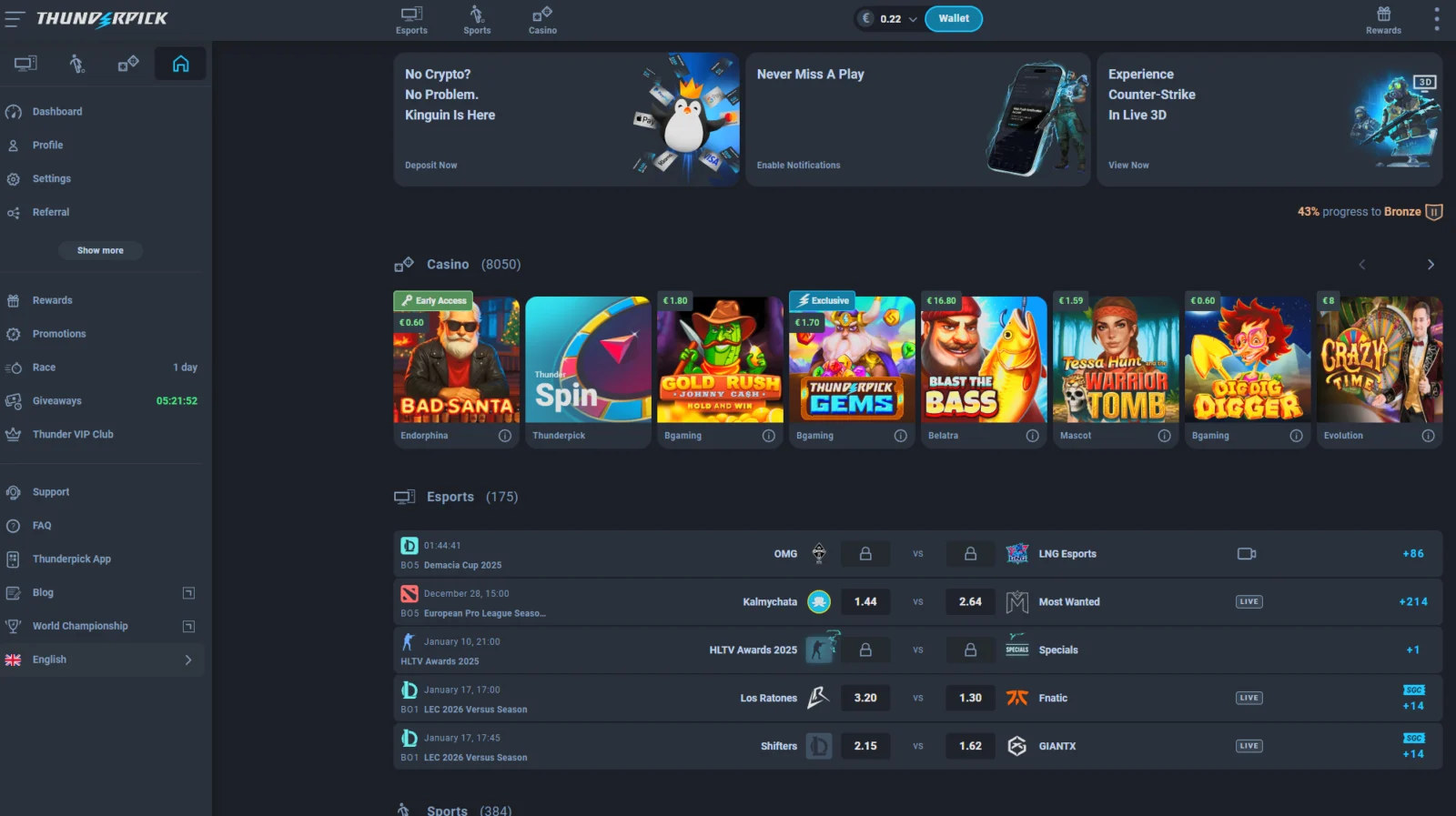
Task: Expand the +214 markets for Kalmychata match
Action: point(1413,602)
